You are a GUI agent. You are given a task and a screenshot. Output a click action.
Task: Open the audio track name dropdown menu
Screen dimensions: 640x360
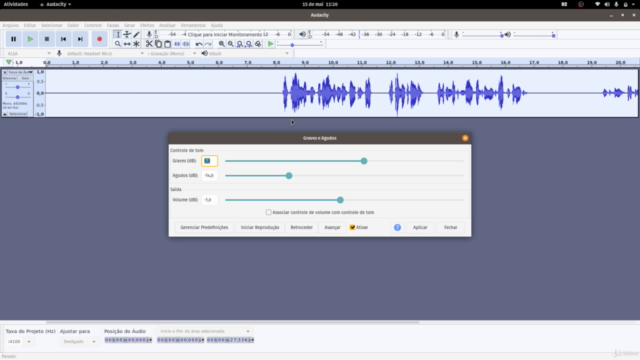click(x=20, y=72)
